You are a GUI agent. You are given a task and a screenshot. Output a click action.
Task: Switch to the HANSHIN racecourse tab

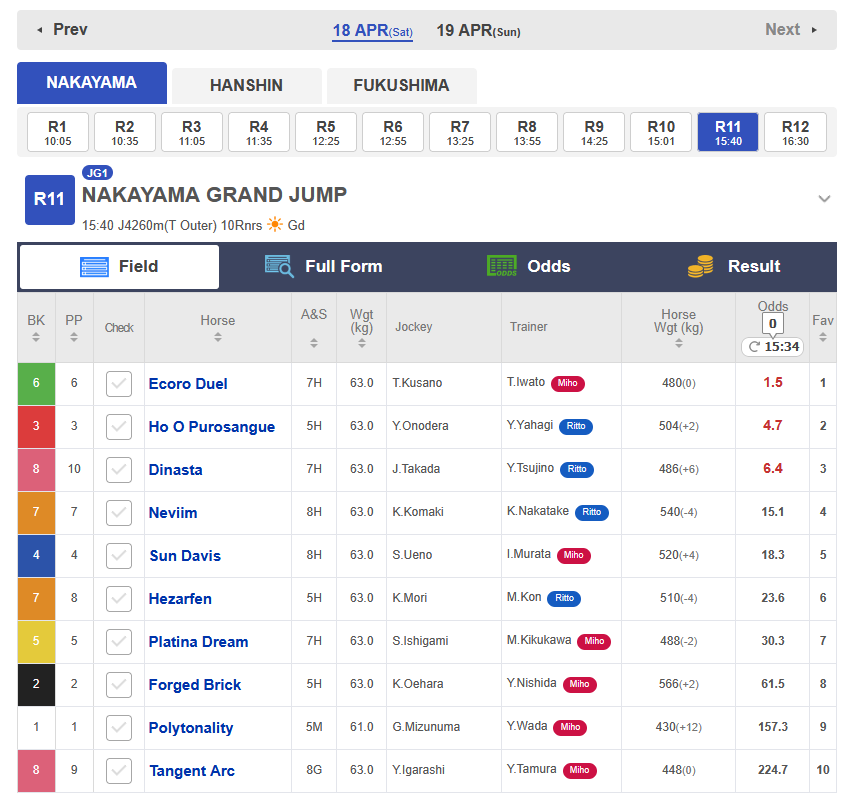pos(246,86)
